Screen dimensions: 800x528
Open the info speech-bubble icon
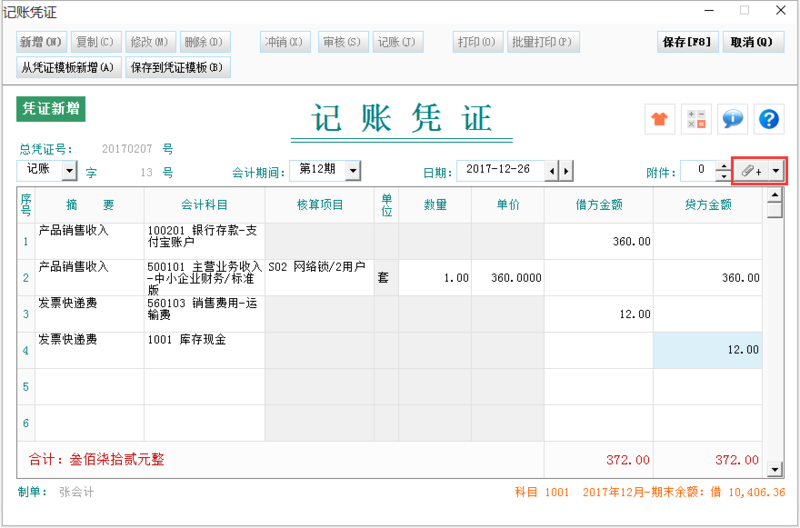click(733, 119)
